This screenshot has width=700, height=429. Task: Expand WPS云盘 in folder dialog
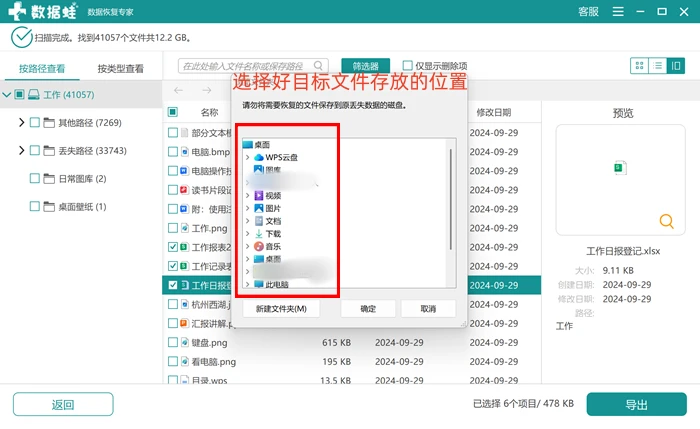pos(247,157)
